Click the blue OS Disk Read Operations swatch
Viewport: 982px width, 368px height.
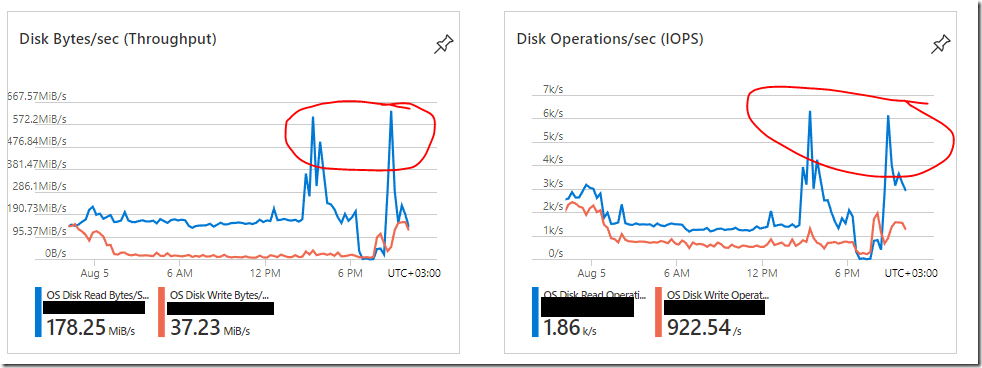(x=535, y=312)
